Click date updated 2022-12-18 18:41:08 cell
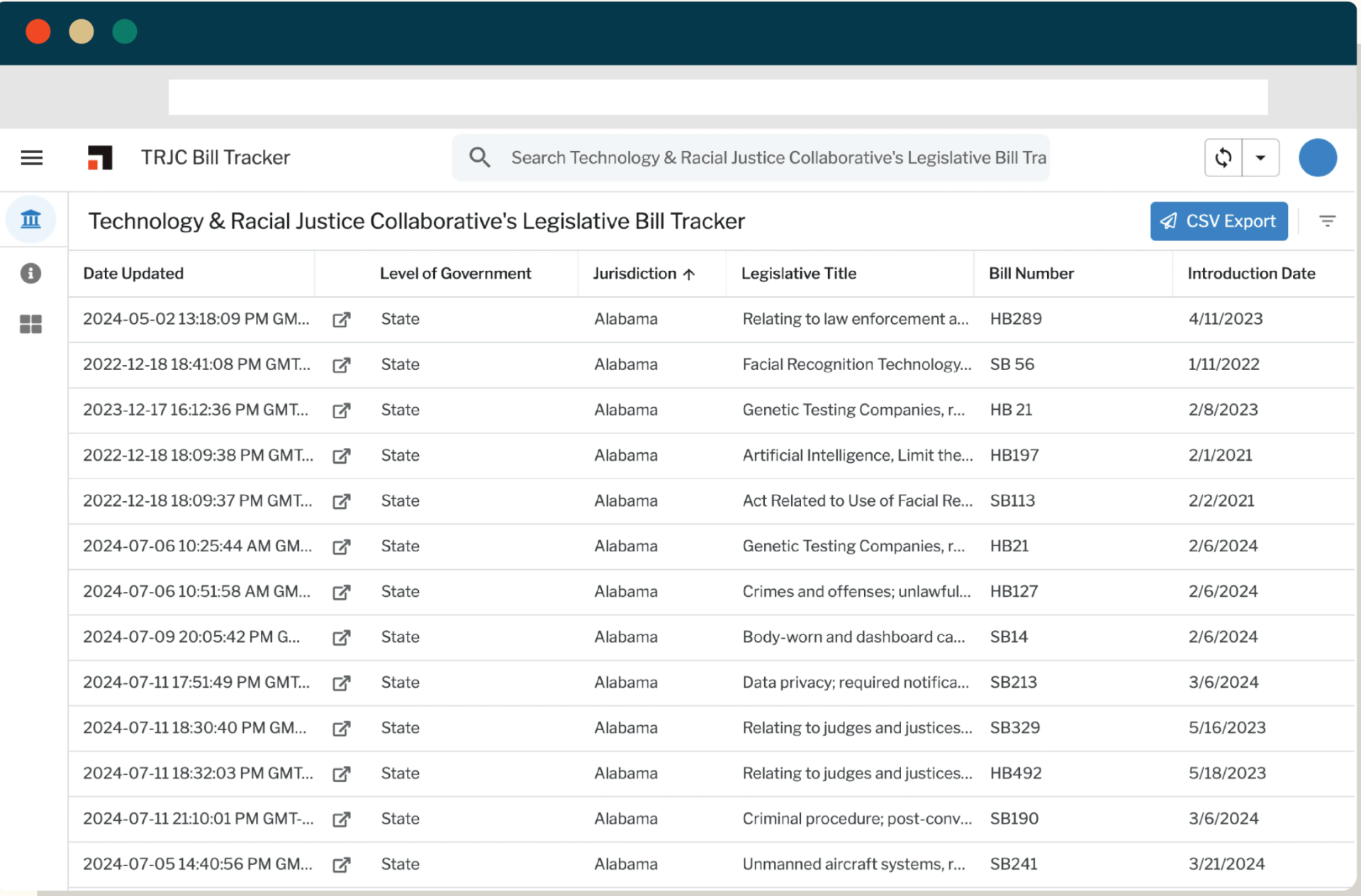1361x896 pixels. pos(196,364)
